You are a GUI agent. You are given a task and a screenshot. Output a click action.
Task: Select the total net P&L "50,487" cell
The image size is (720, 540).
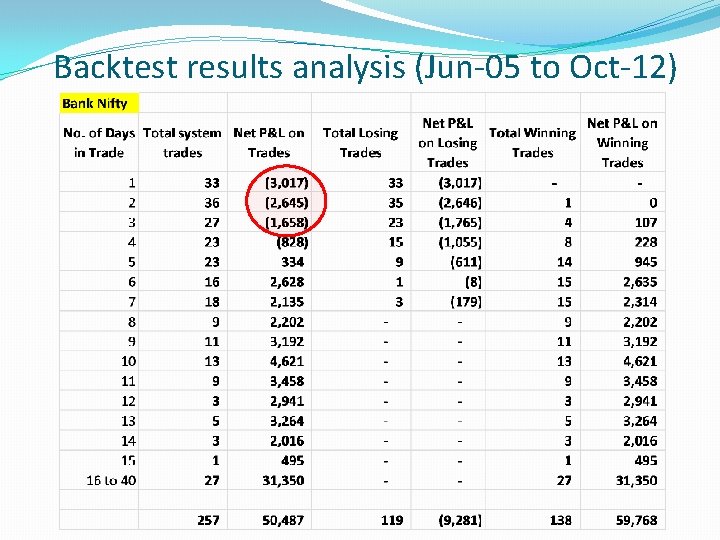(283, 520)
